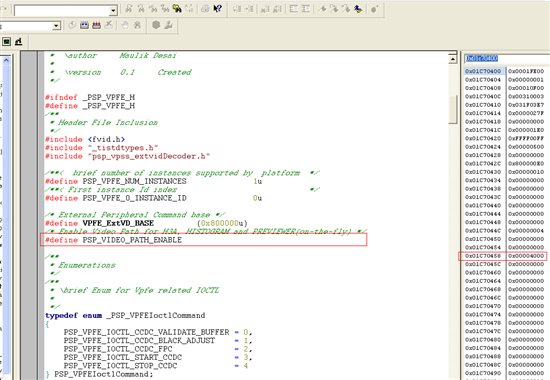Click memory value 0x00000500
The width and height of the screenshot is (550, 380).
click(x=526, y=147)
